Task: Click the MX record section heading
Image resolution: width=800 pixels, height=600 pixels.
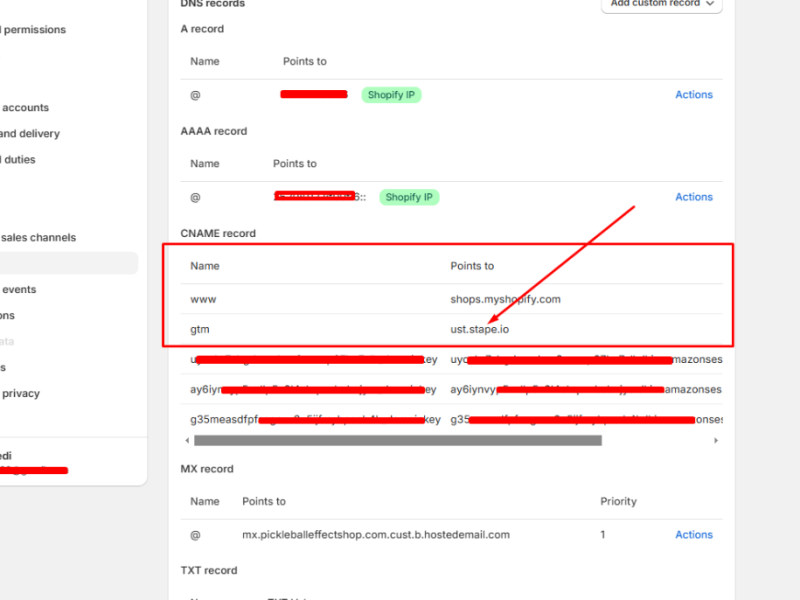Action: coord(207,469)
